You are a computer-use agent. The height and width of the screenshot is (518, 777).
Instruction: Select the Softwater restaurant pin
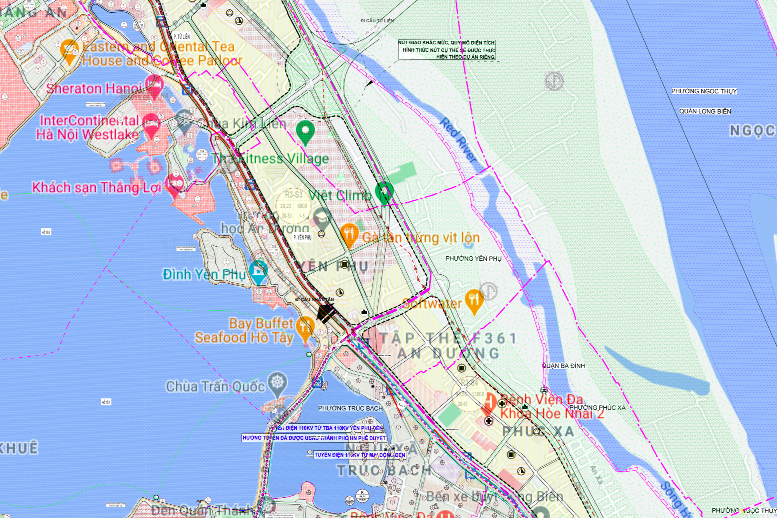474,301
